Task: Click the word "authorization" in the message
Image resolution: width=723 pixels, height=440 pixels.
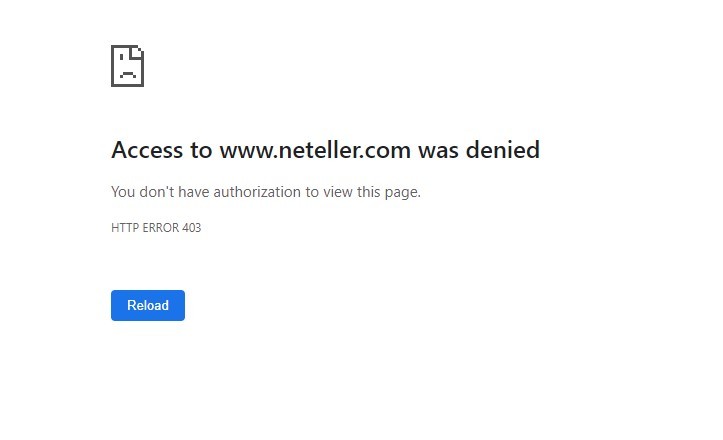Action: (257, 192)
